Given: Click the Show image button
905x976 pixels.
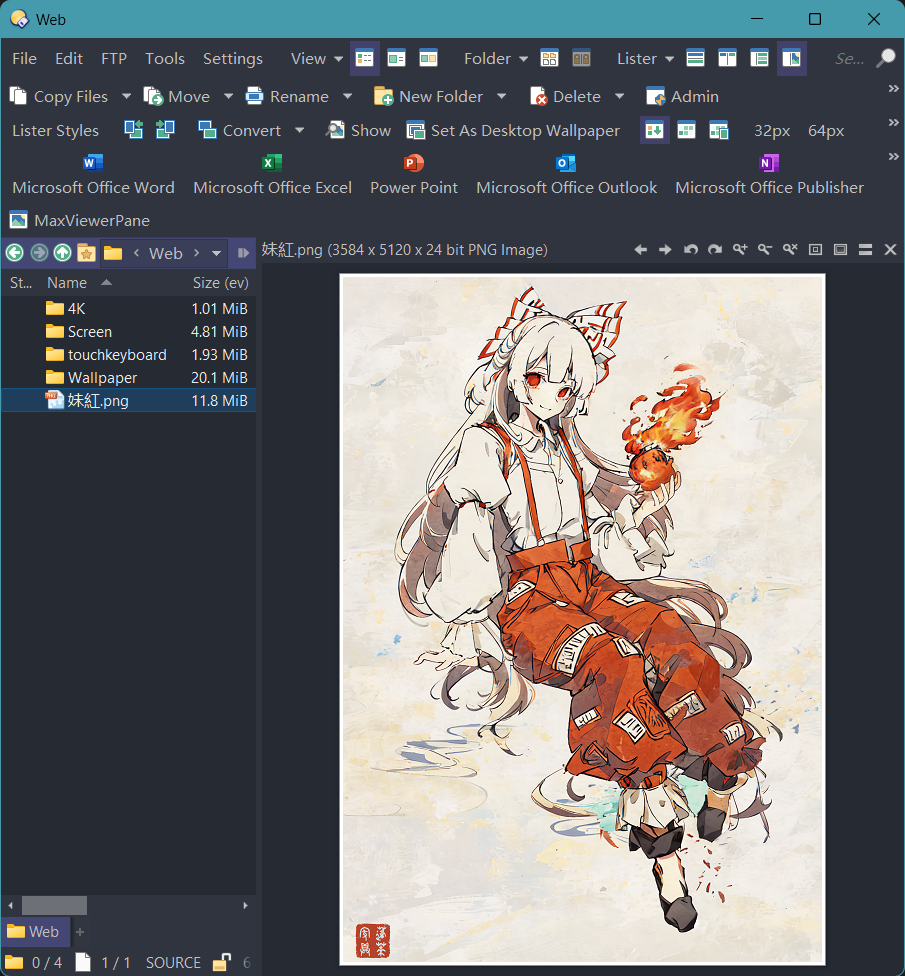Looking at the screenshot, I should click(x=359, y=131).
